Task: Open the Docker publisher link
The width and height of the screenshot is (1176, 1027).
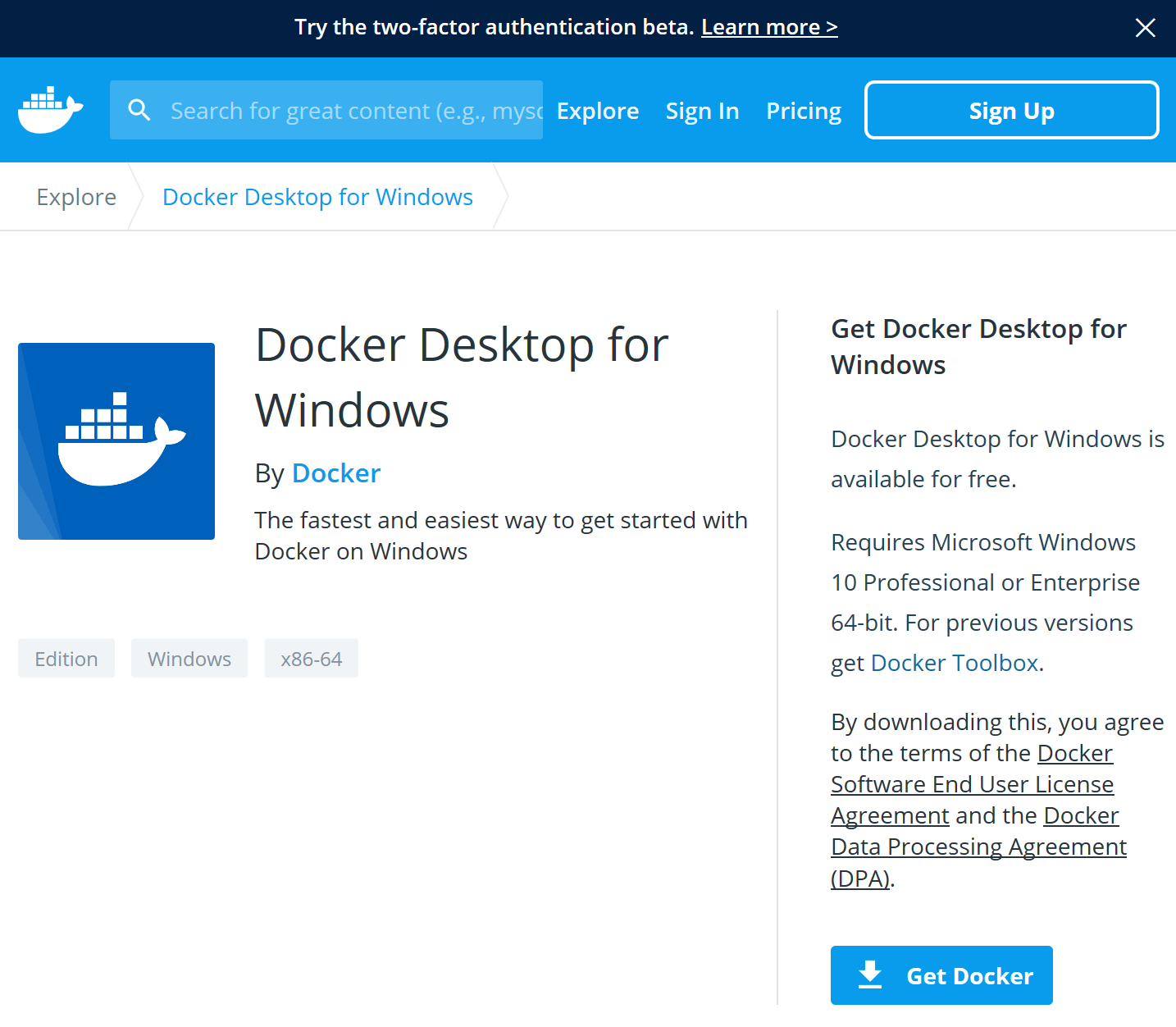Action: (x=336, y=473)
